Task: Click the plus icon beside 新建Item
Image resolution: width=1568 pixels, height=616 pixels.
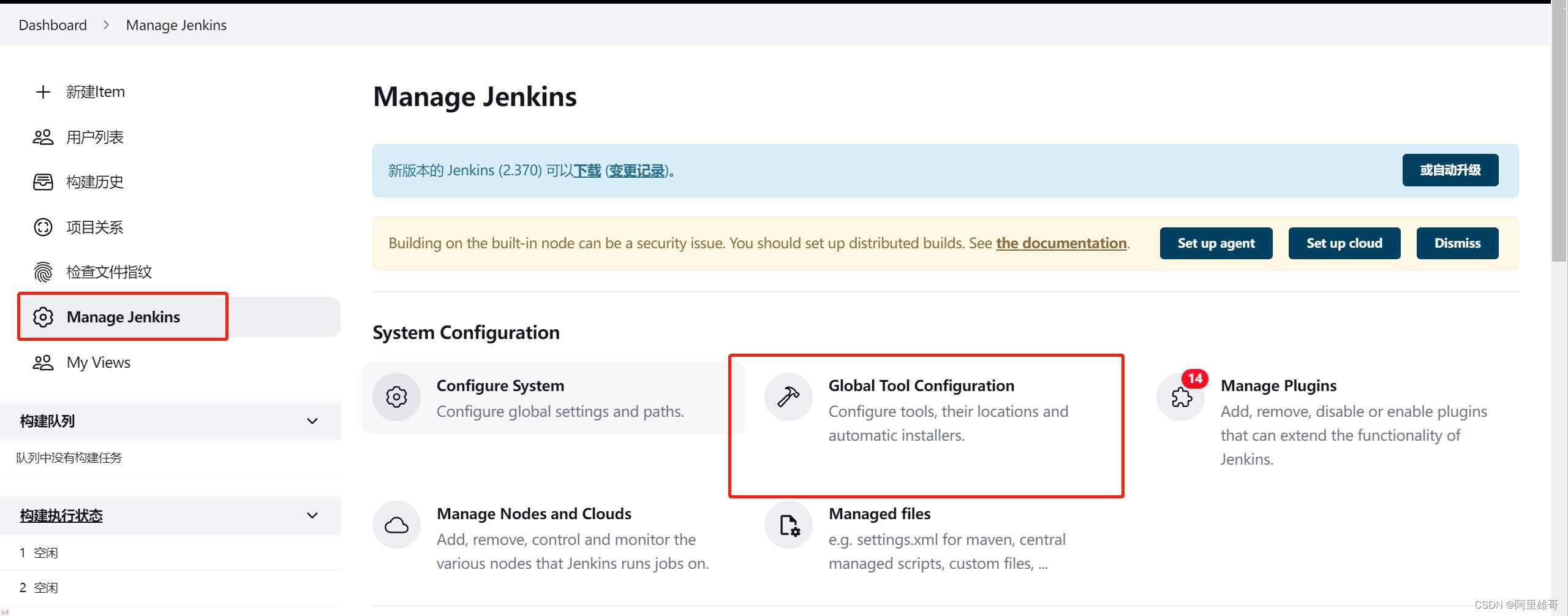Action: 43,92
